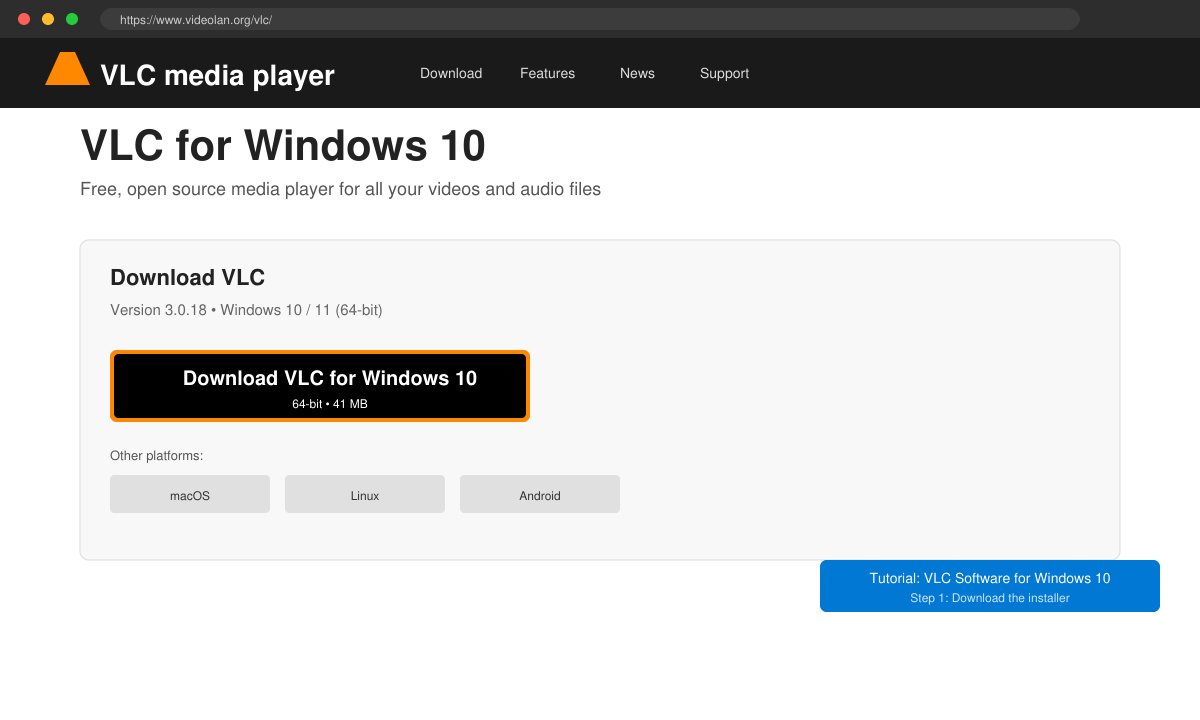The image size is (1200, 720).
Task: Open the Download nav menu item
Action: tap(451, 73)
